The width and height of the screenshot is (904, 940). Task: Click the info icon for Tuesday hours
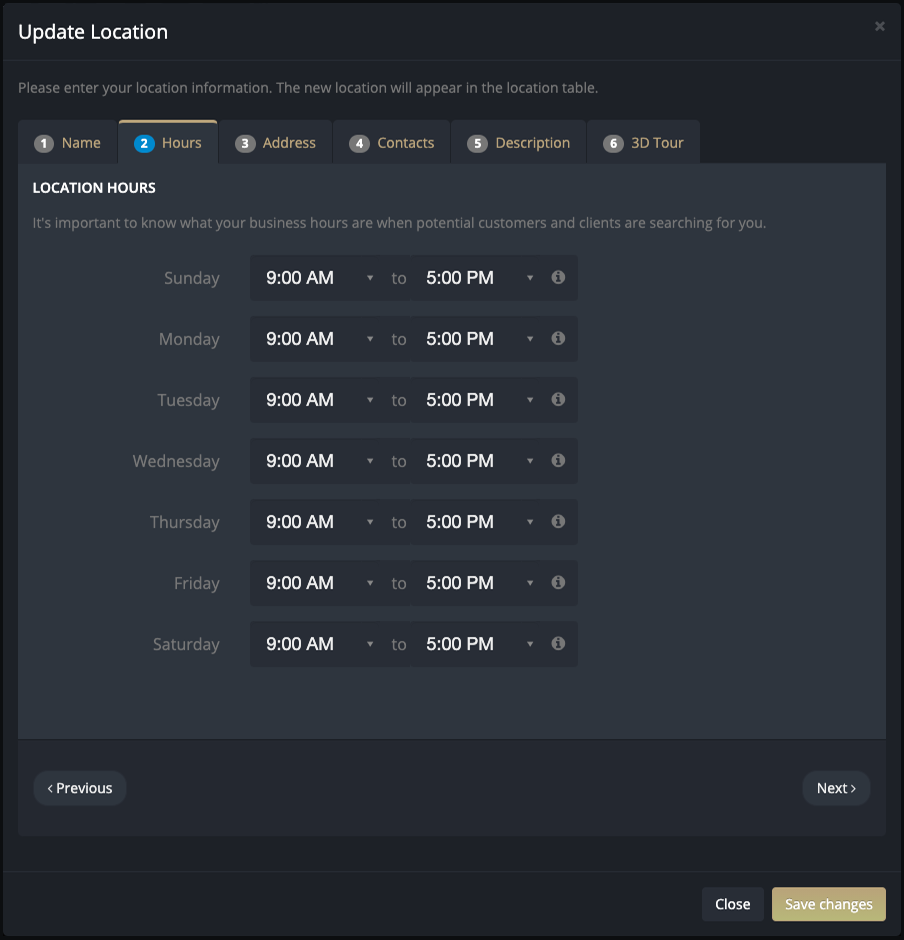558,400
